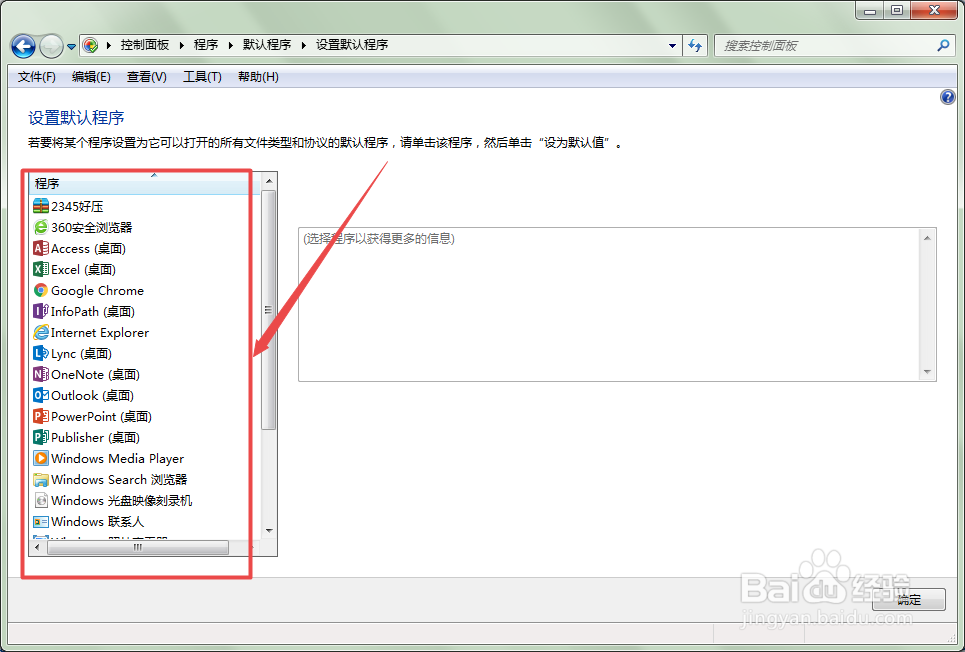
Task: Click the Access (桌面) icon
Action: pyautogui.click(x=41, y=248)
